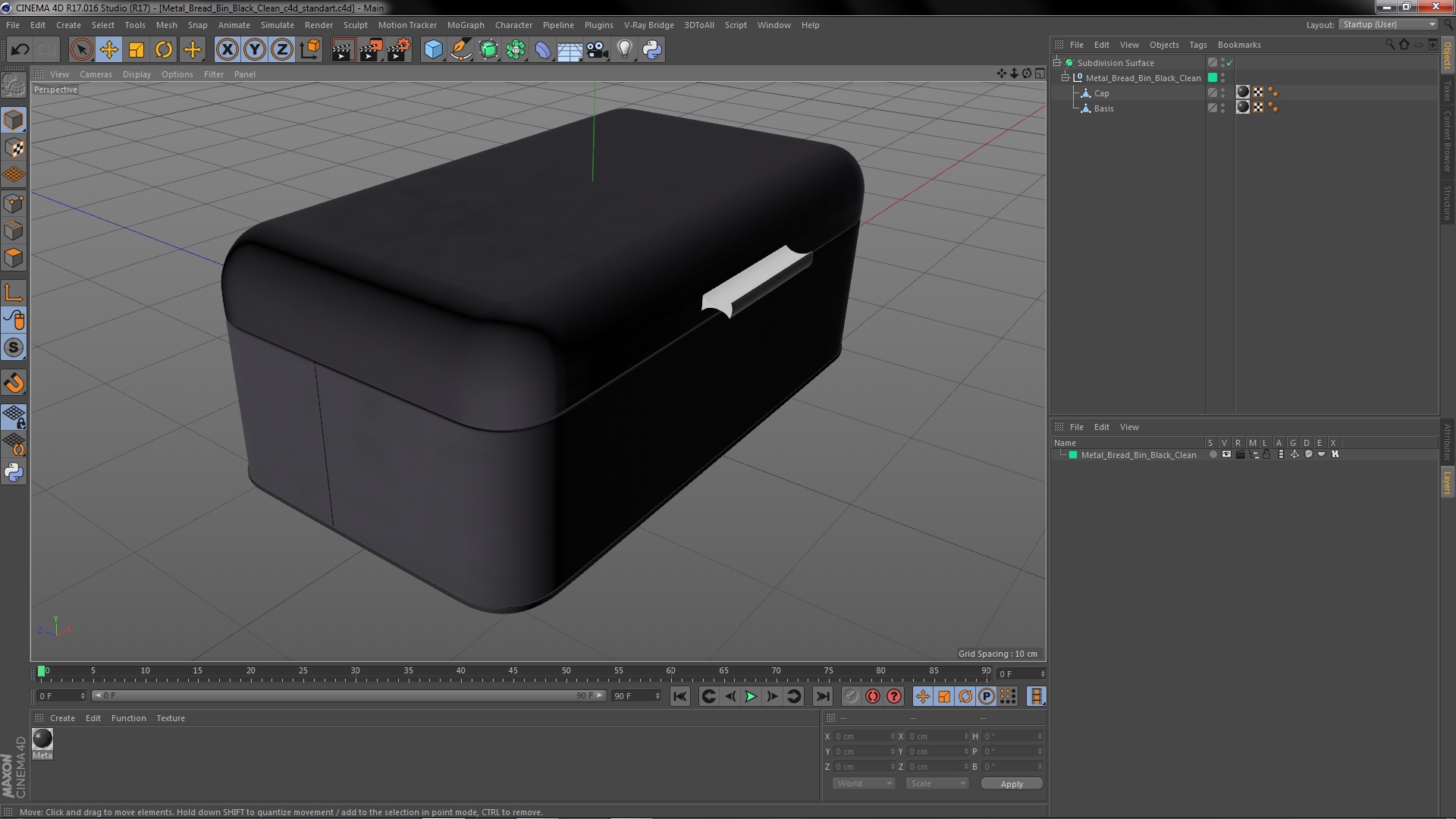This screenshot has width=1456, height=819.
Task: Click X position input field
Action: (864, 736)
